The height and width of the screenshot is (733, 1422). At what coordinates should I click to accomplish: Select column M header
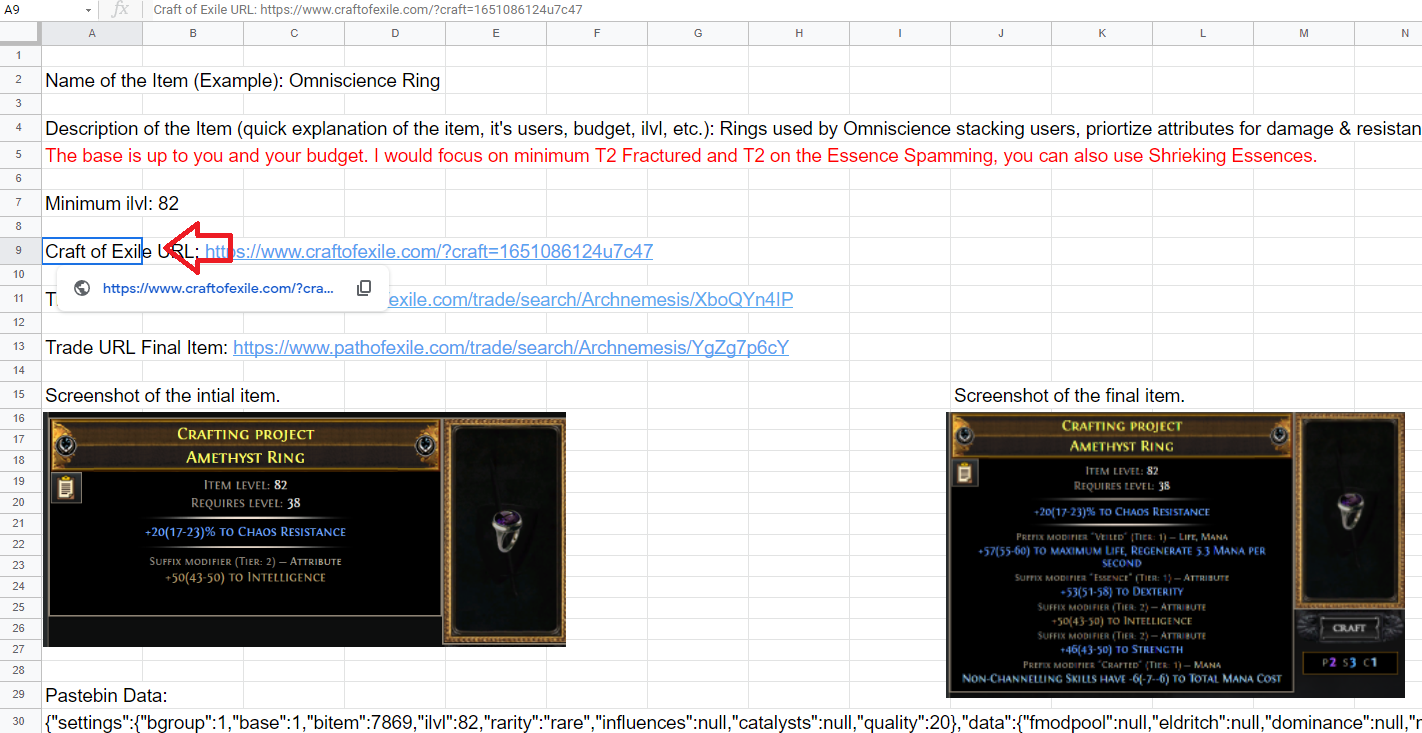1304,33
